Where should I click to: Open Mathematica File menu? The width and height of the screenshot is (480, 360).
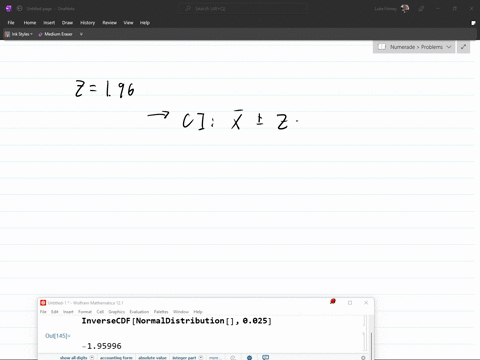(43, 312)
